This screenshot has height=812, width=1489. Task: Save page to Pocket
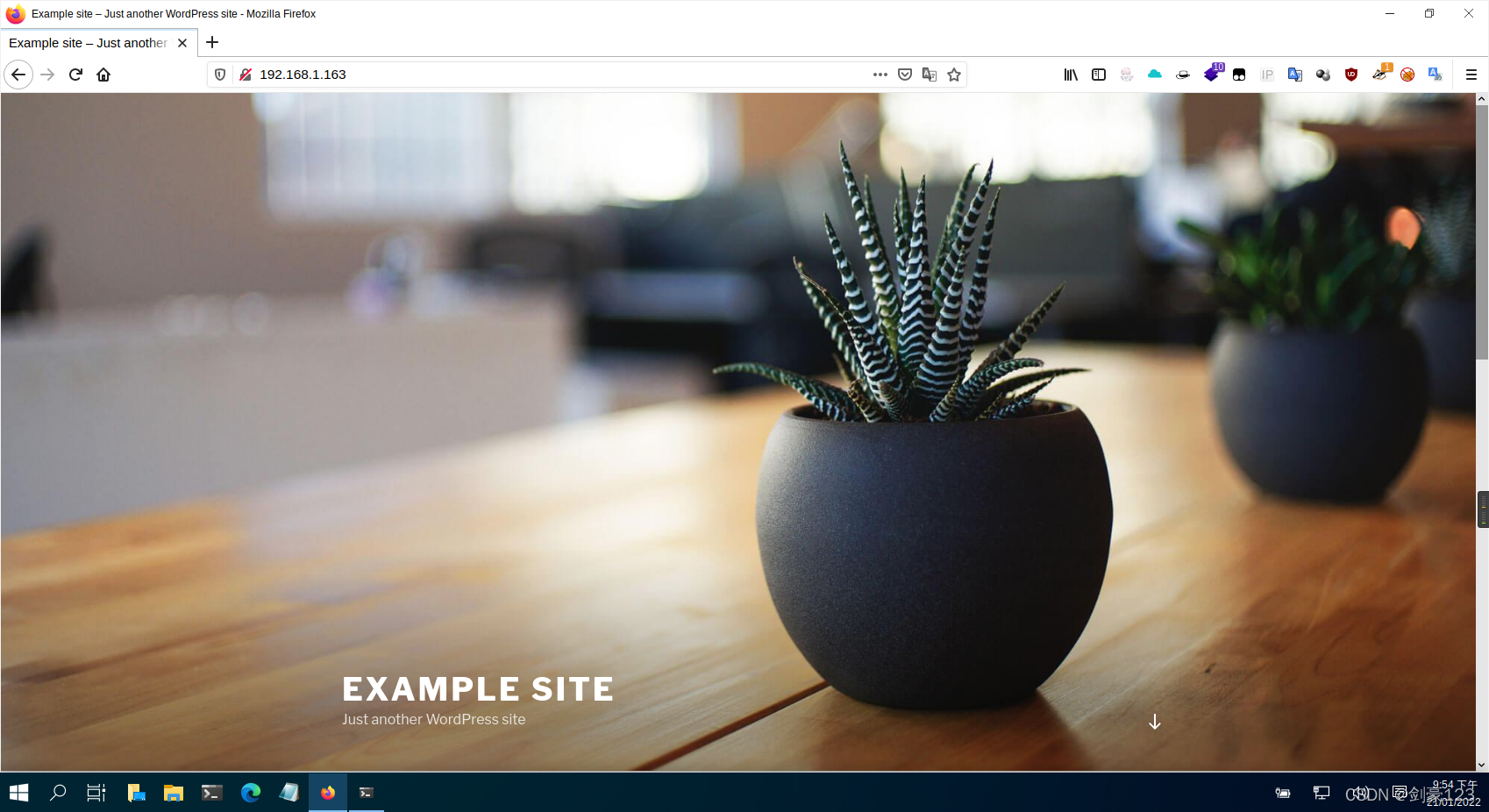905,75
